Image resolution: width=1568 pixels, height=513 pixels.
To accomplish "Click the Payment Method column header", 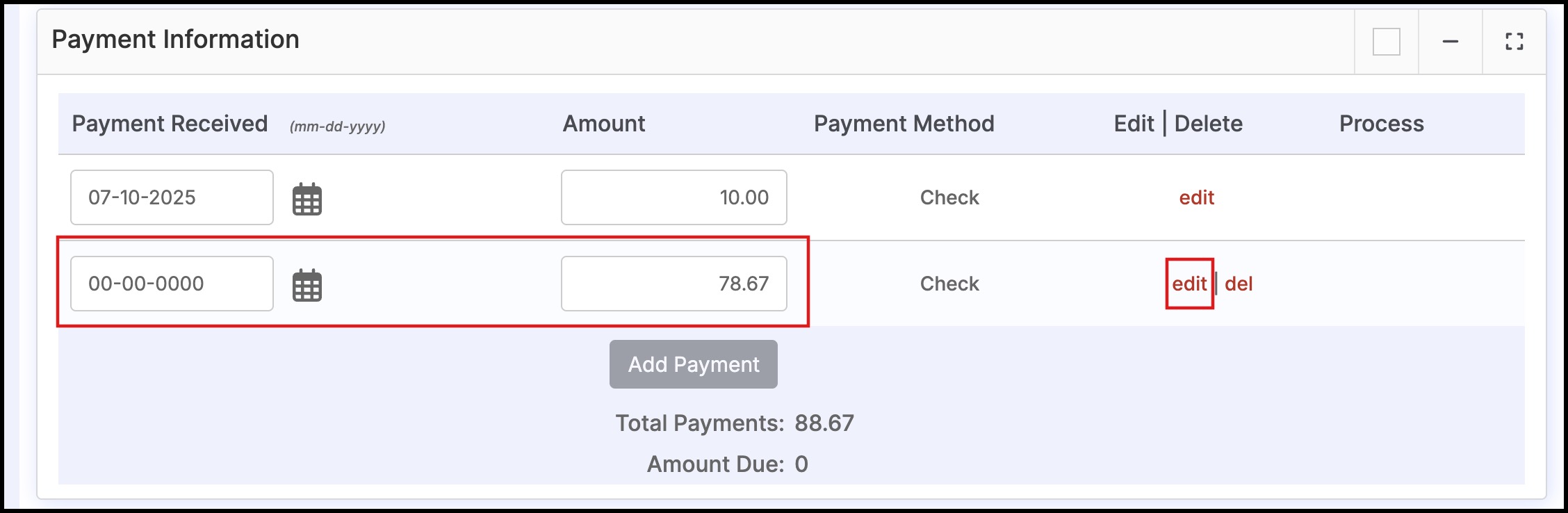I will [904, 124].
